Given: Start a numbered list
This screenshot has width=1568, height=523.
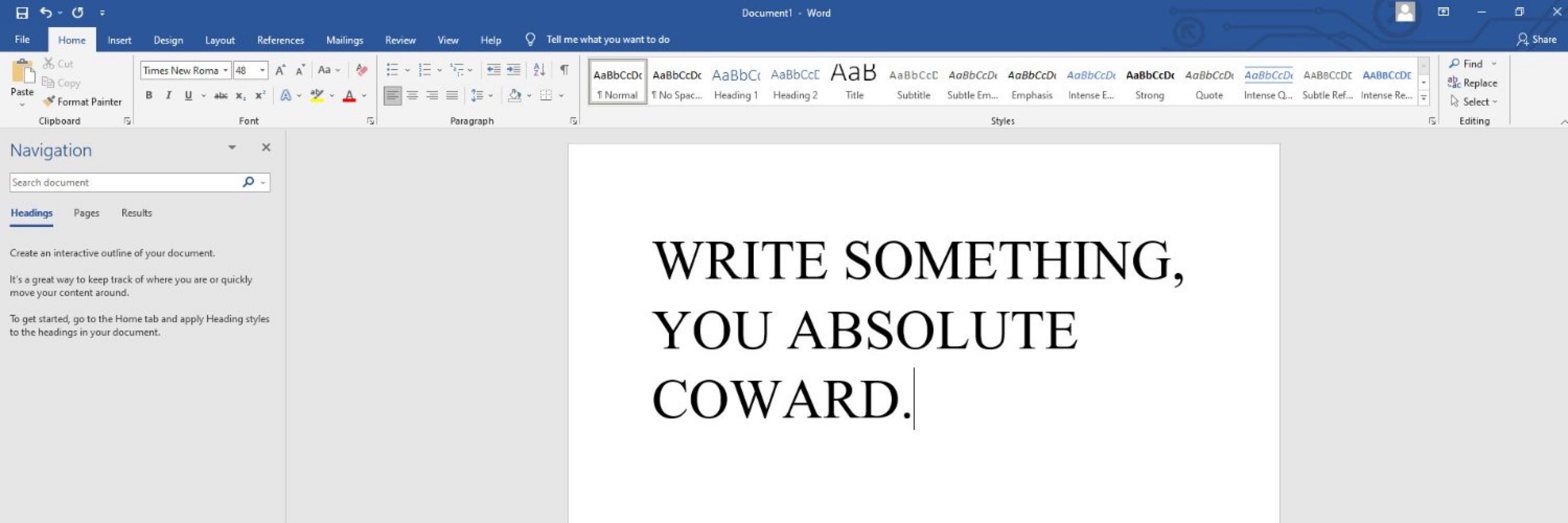Looking at the screenshot, I should (425, 70).
